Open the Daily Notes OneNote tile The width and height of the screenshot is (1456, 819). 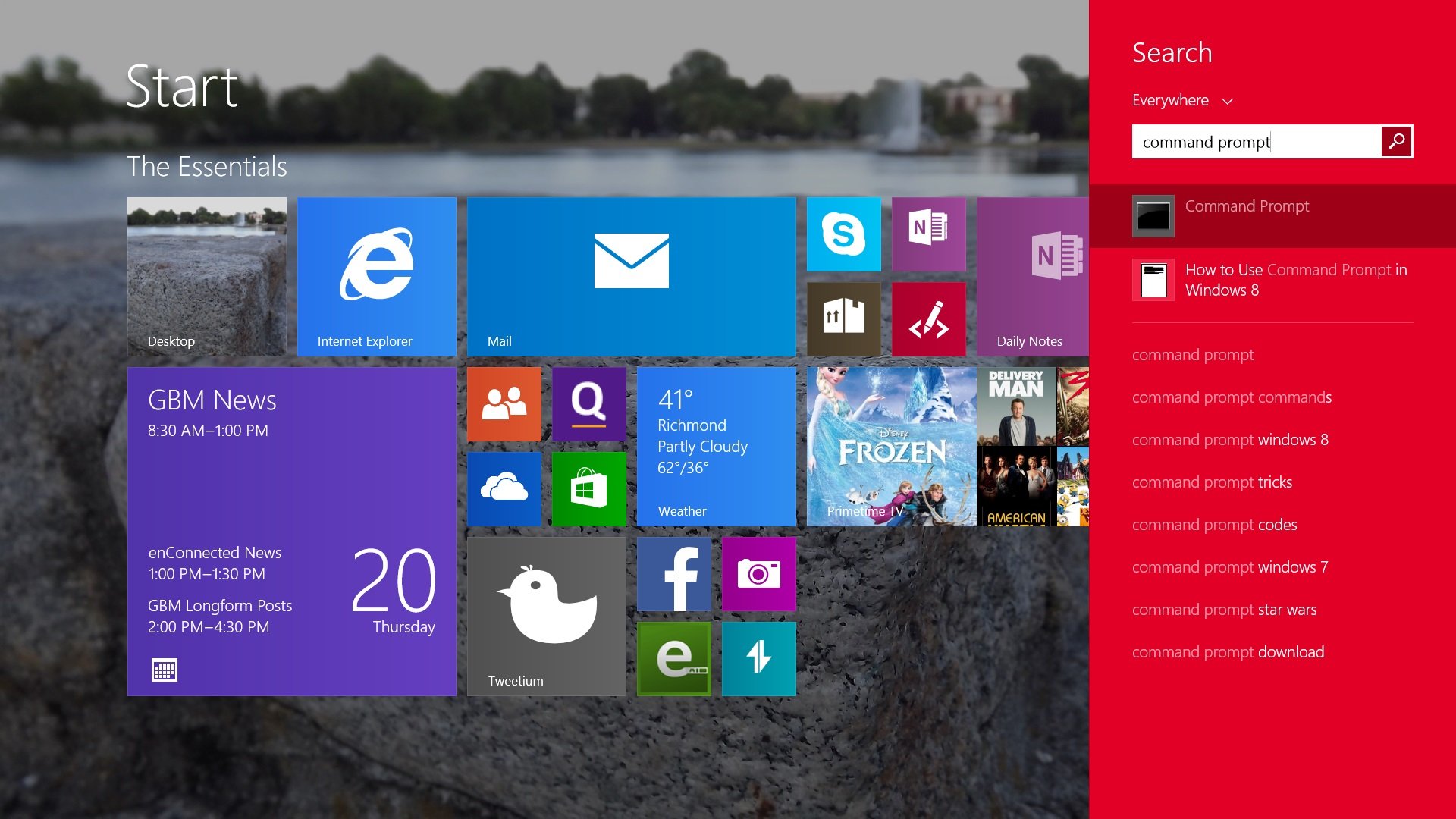pyautogui.click(x=1033, y=277)
